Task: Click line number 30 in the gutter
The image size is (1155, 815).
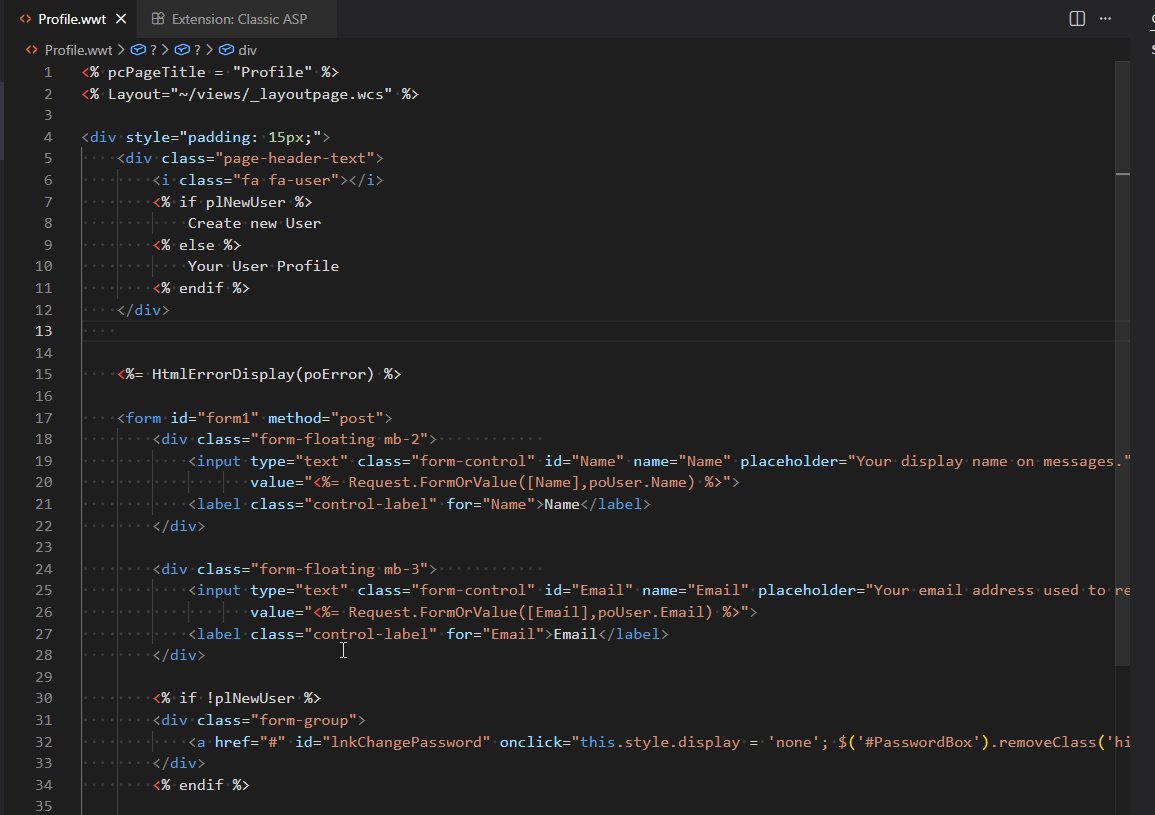Action: point(43,698)
